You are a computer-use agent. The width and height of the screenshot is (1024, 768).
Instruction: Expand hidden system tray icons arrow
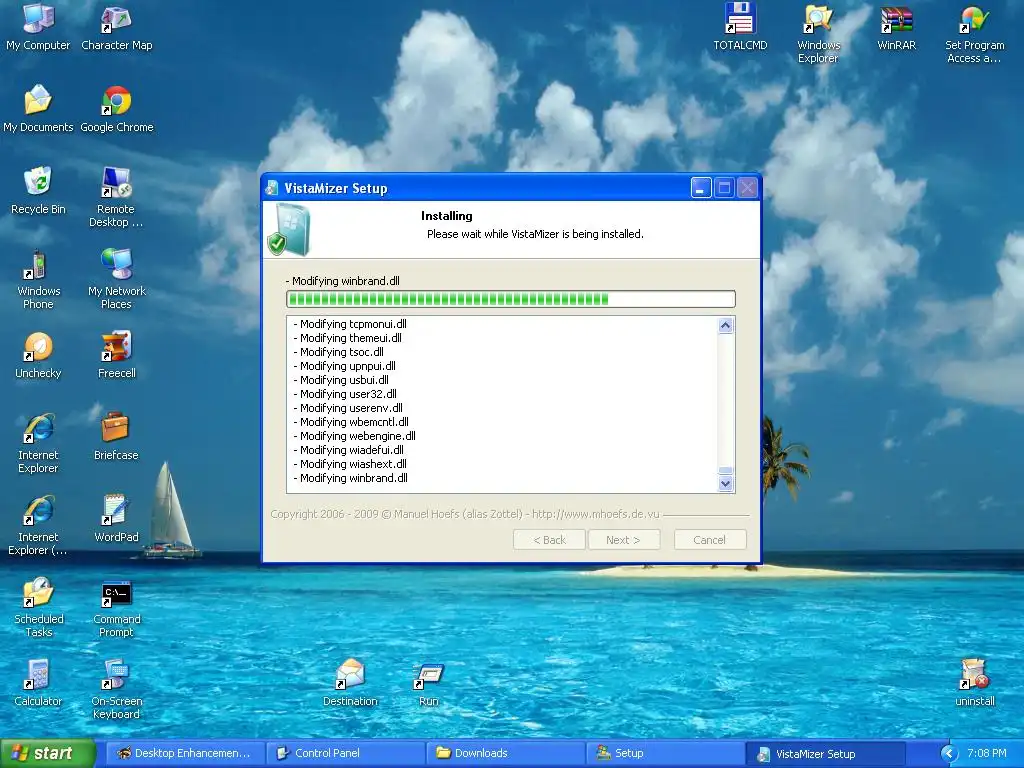(x=949, y=754)
